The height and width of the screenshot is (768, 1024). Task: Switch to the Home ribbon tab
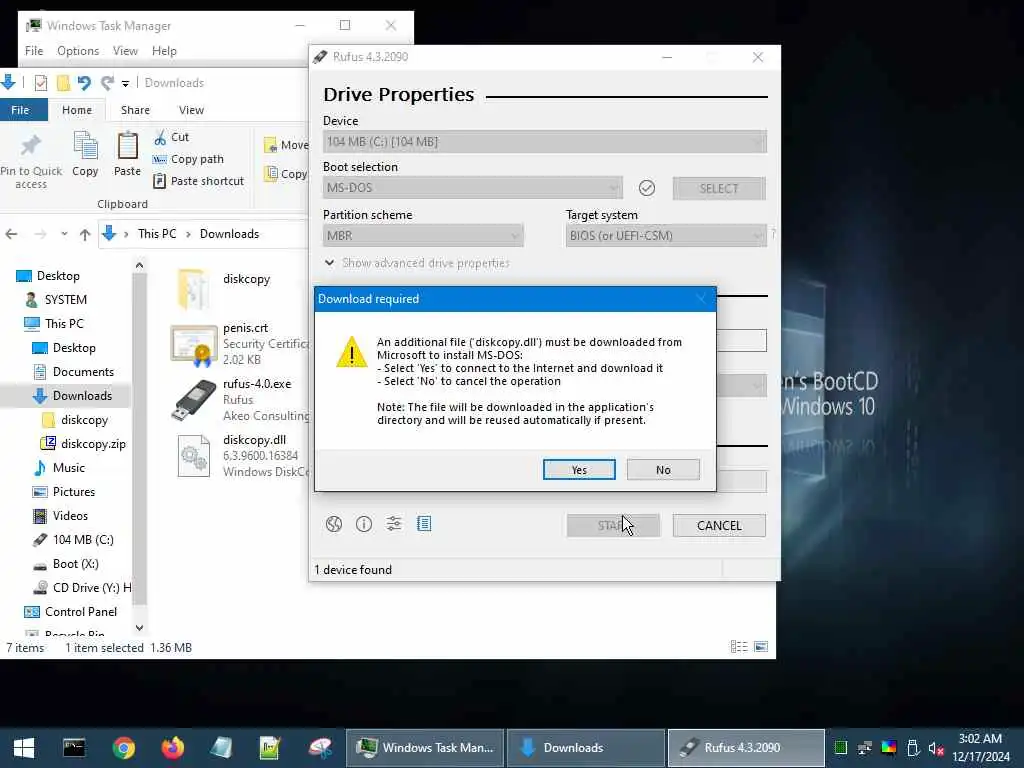(77, 110)
